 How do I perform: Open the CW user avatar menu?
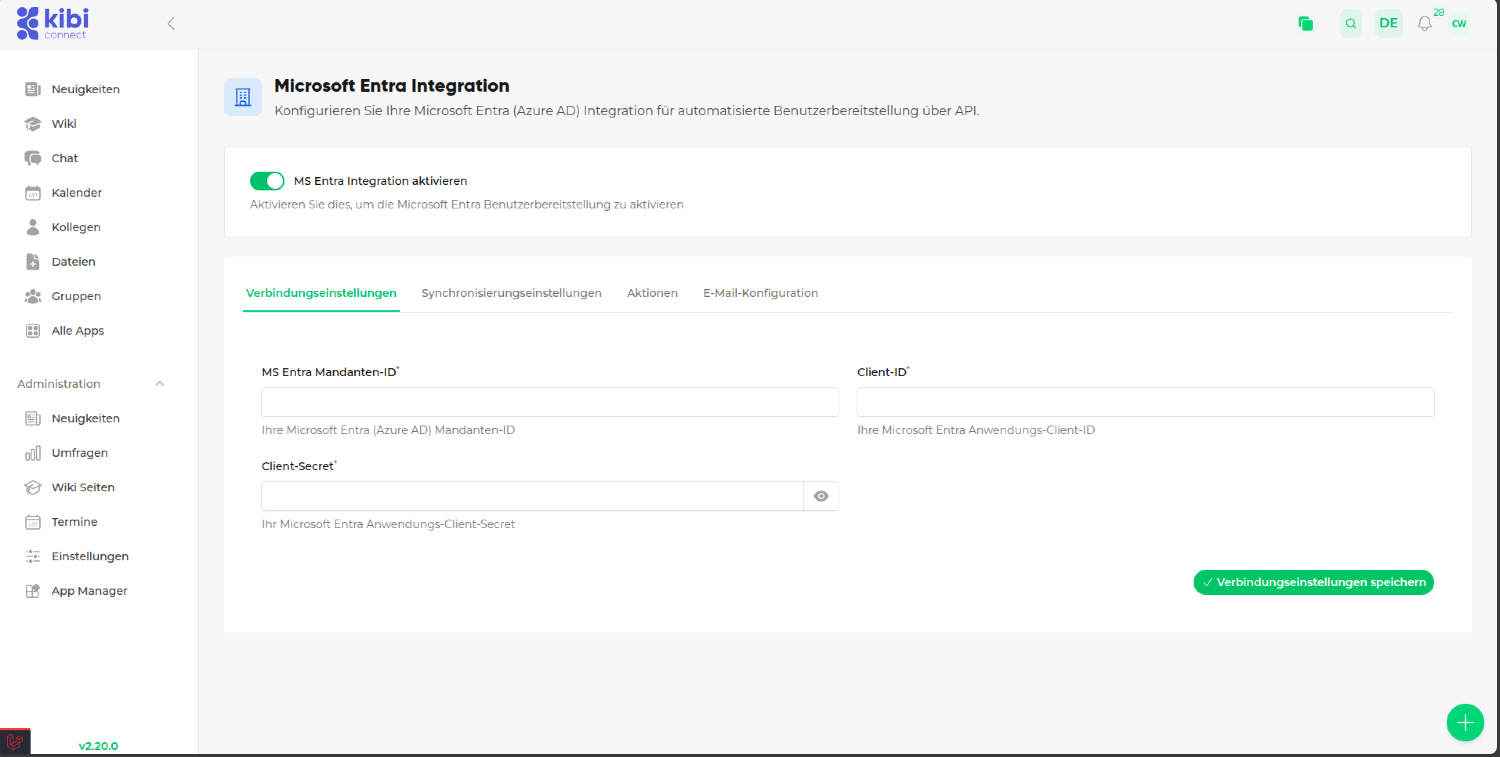1459,24
